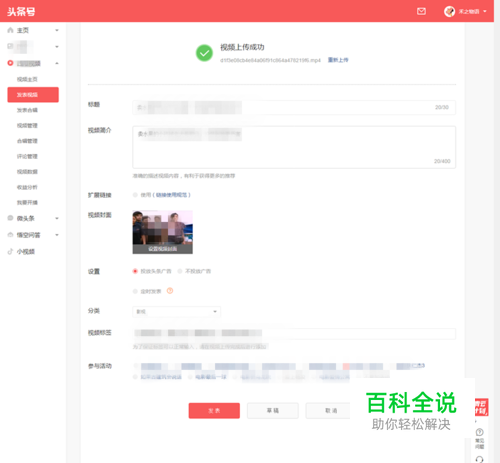This screenshot has width=500, height=463.
Task: Expand the 悟空问答 section arrow
Action: (57, 235)
